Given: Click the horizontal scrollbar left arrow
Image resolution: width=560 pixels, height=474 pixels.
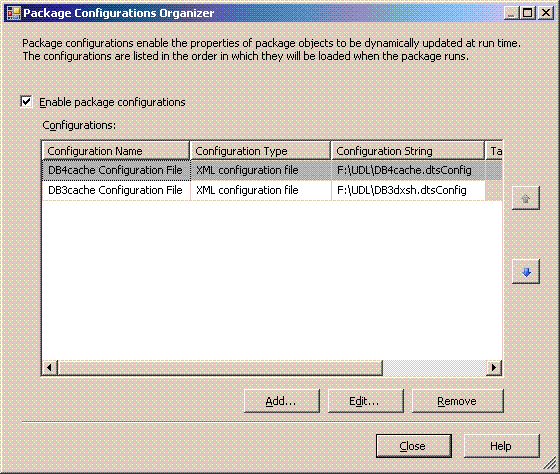Looking at the screenshot, I should tap(50, 368).
